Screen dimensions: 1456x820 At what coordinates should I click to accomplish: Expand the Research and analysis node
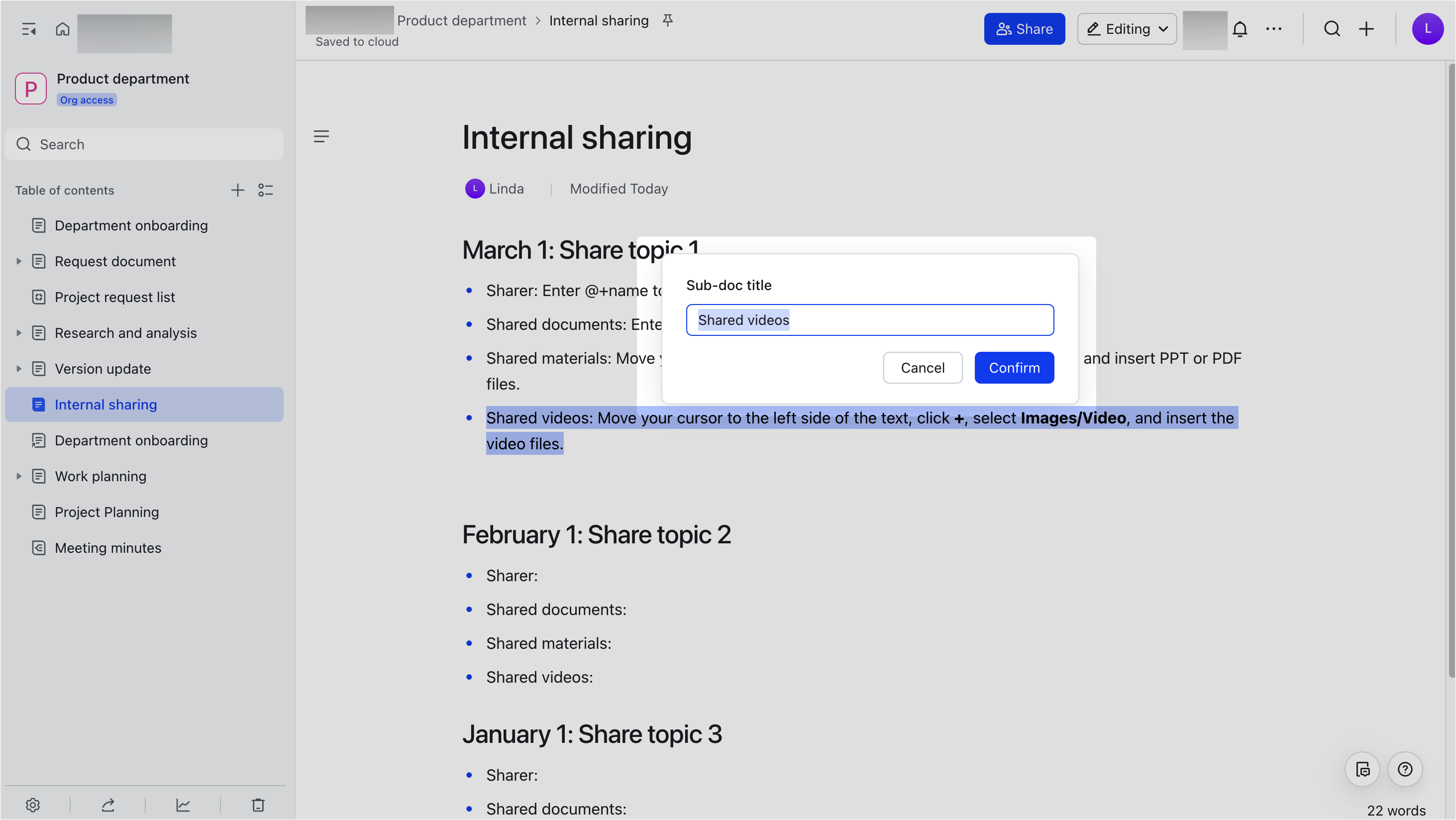pos(18,333)
